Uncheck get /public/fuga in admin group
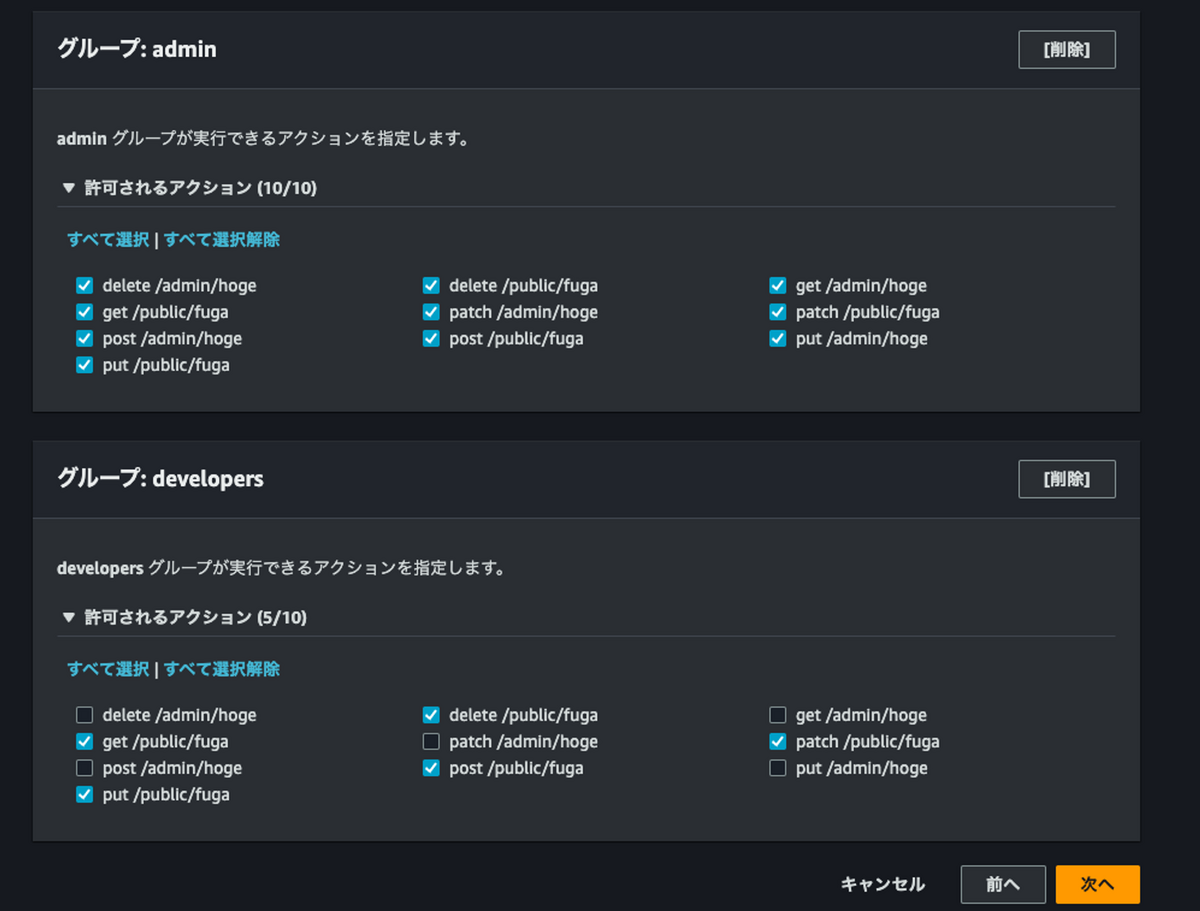 pyautogui.click(x=84, y=312)
